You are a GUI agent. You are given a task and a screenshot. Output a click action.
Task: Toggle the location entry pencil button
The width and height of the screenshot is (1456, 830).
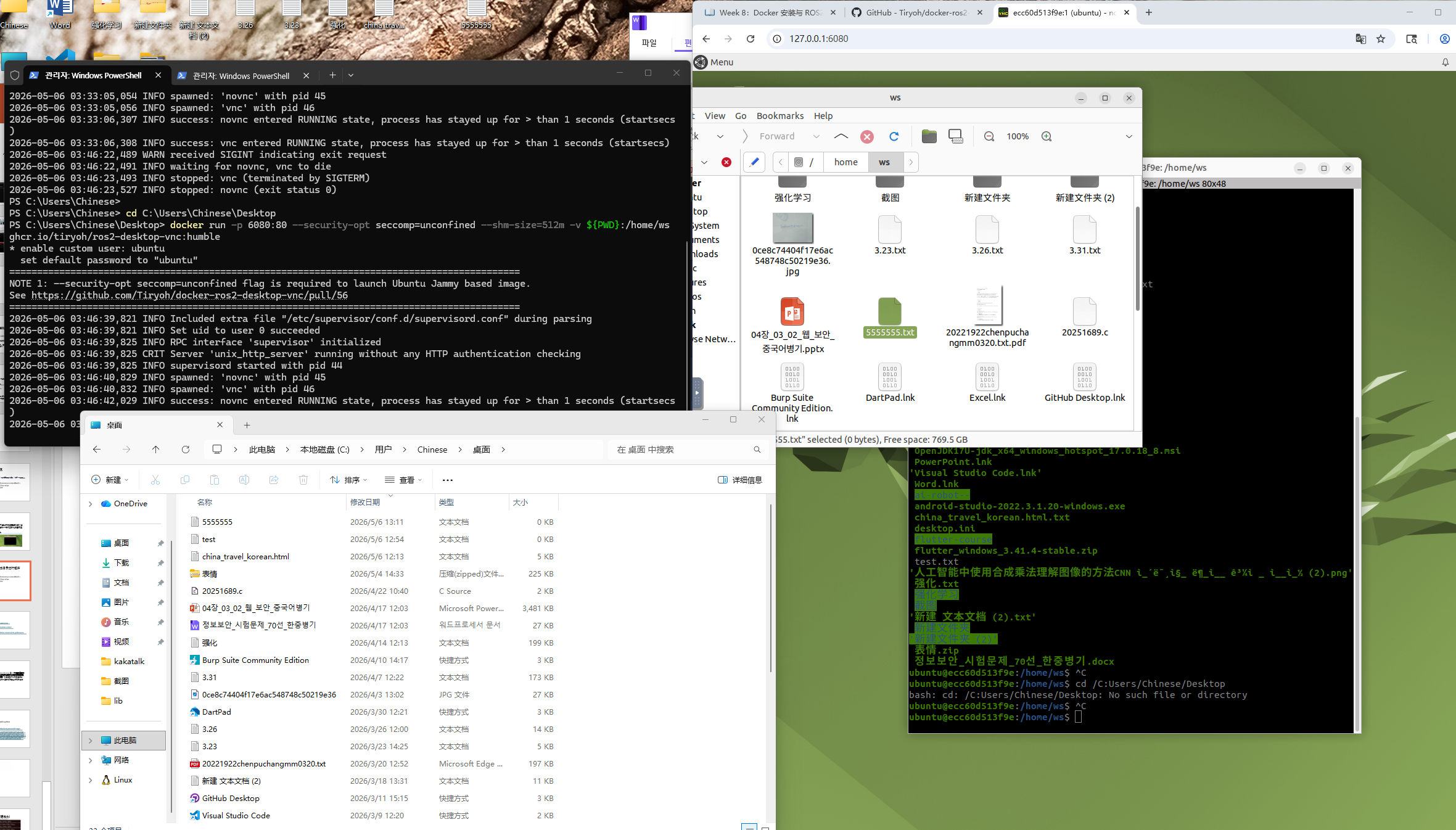pyautogui.click(x=754, y=162)
